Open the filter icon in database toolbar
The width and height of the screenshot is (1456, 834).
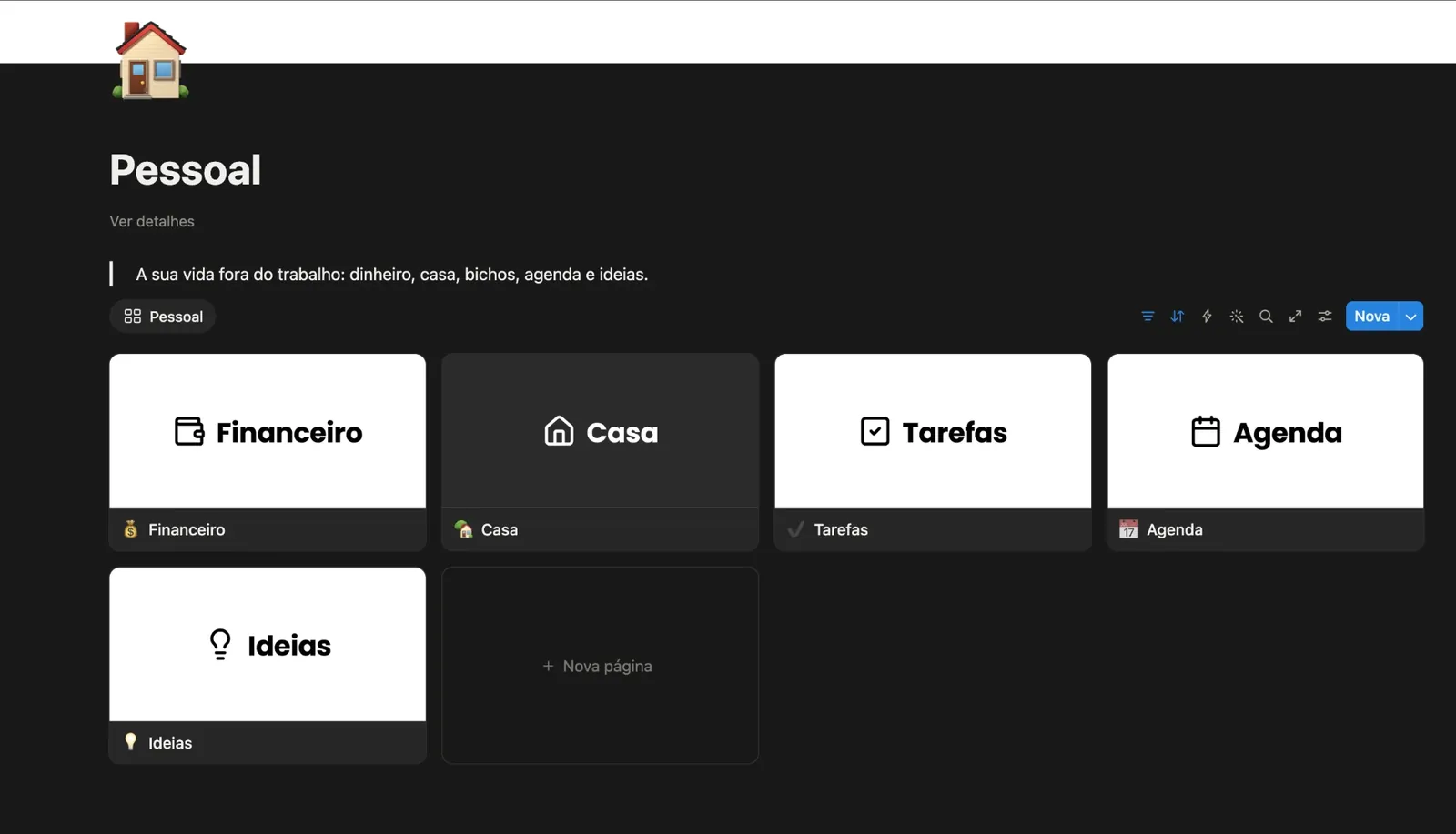pos(1148,317)
